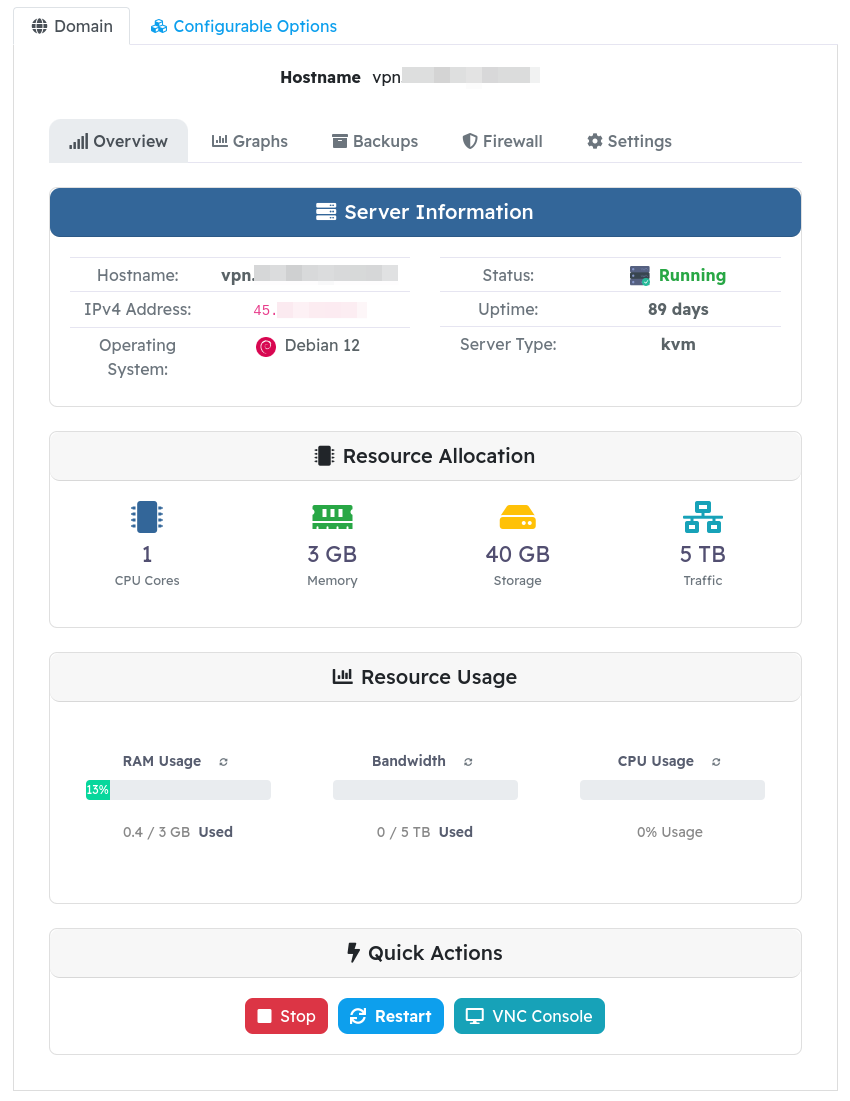This screenshot has width=850, height=1101.
Task: Refresh the RAM Usage stat
Action: pyautogui.click(x=223, y=762)
